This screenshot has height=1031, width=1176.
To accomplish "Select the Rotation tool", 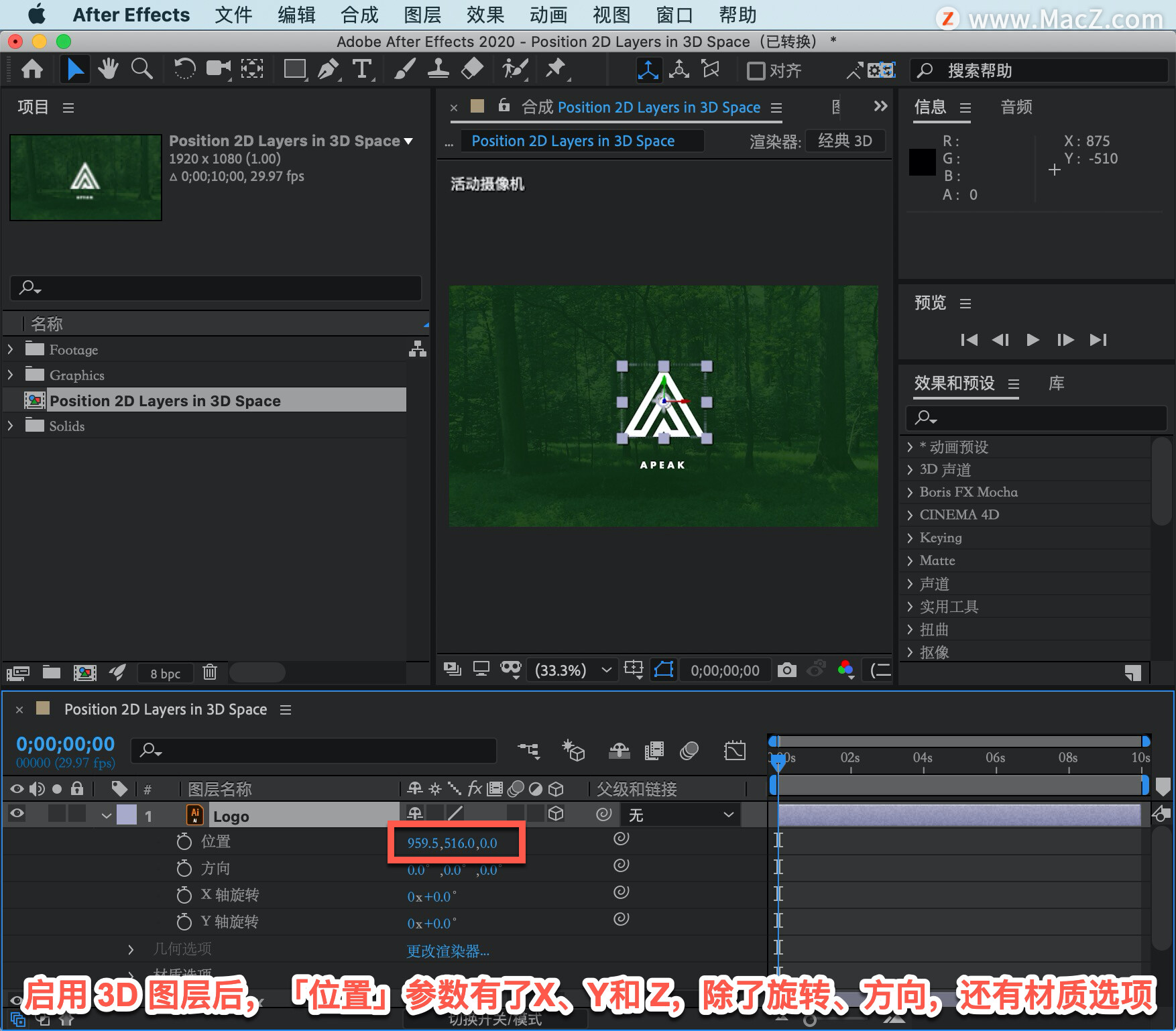I will 184,69.
